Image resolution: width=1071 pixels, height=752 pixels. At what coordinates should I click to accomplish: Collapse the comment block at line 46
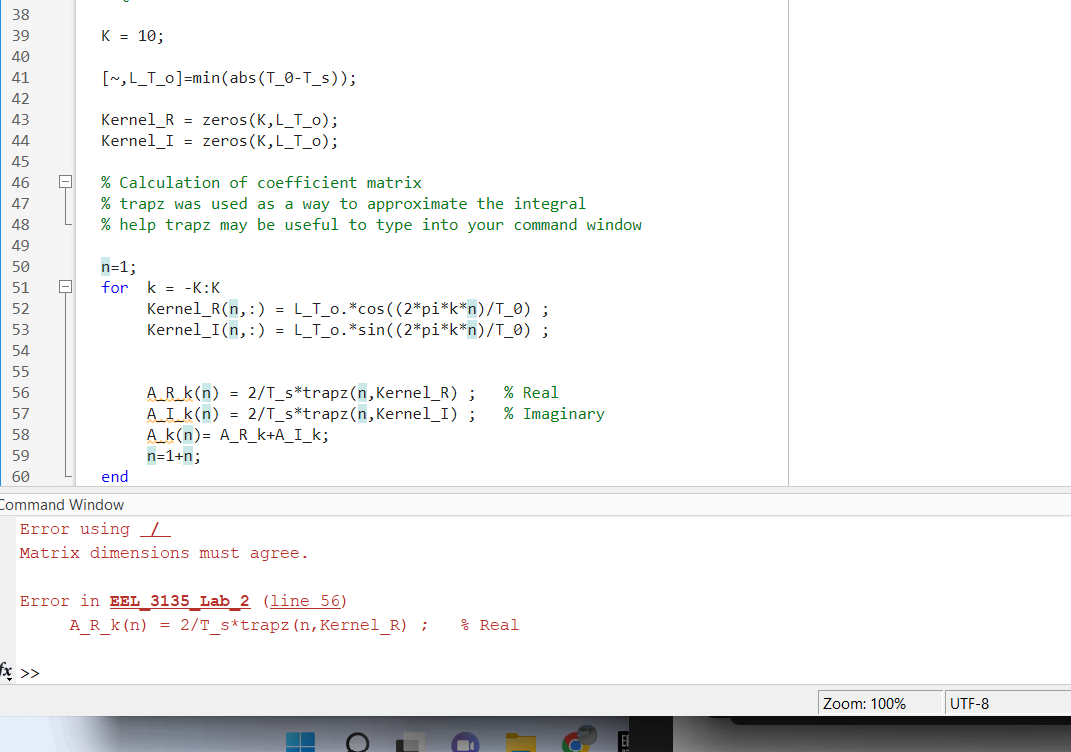pos(65,182)
